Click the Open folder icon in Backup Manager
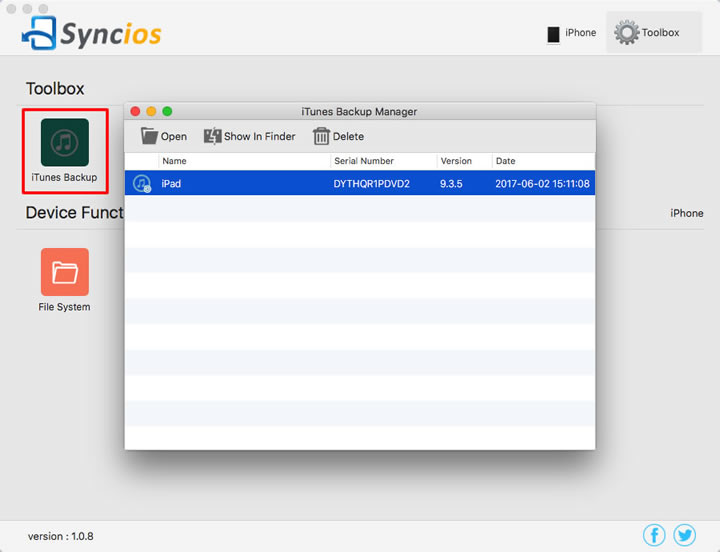 tap(149, 136)
